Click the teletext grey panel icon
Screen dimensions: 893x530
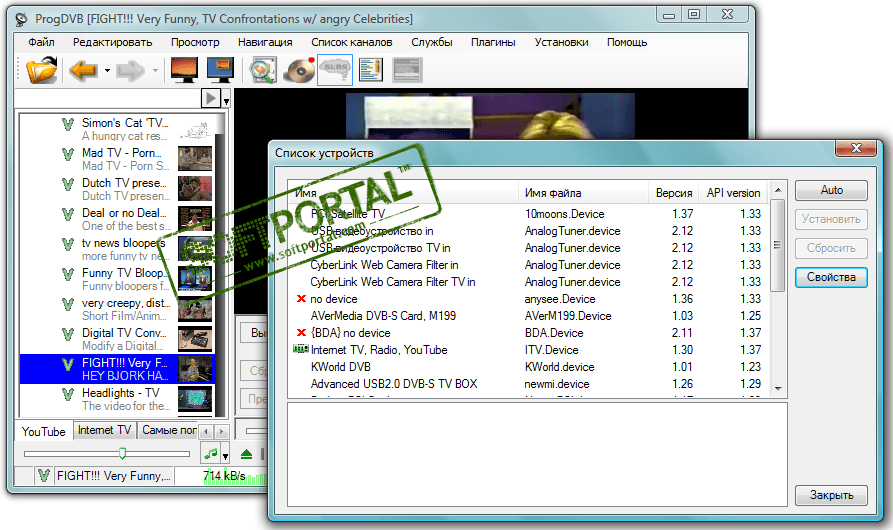point(407,70)
